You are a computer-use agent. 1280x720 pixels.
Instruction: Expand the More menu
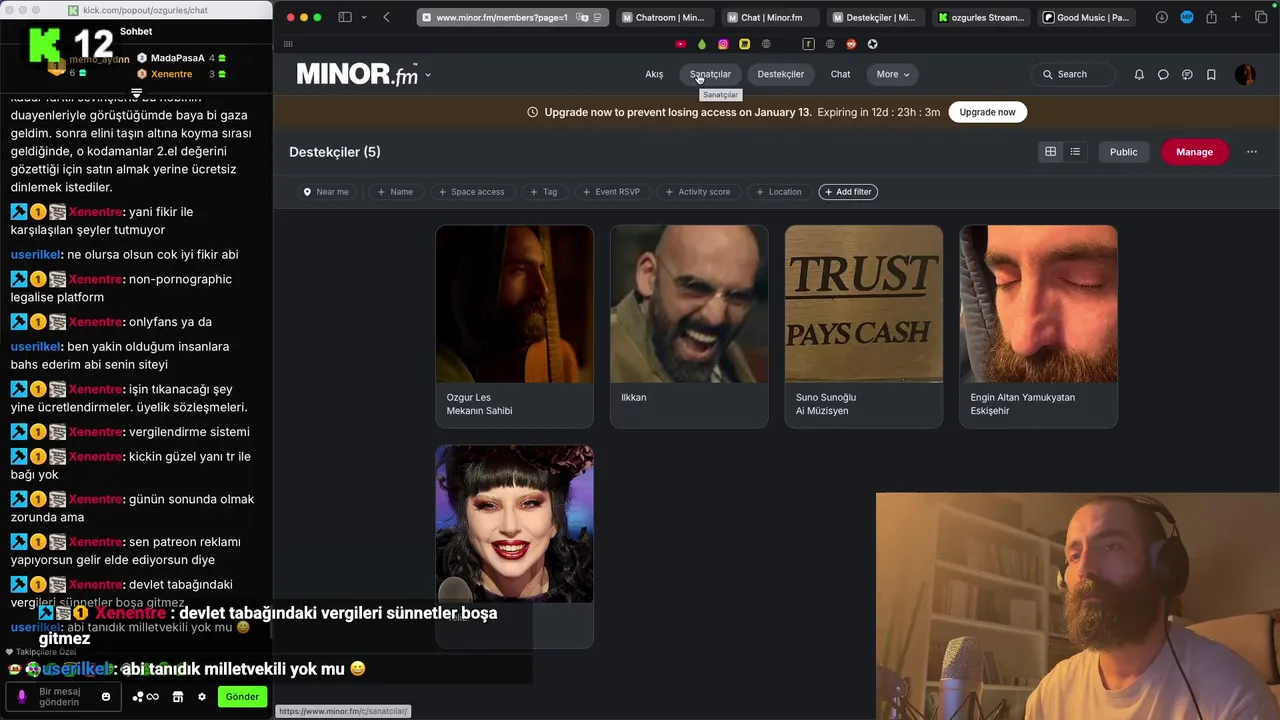(893, 74)
